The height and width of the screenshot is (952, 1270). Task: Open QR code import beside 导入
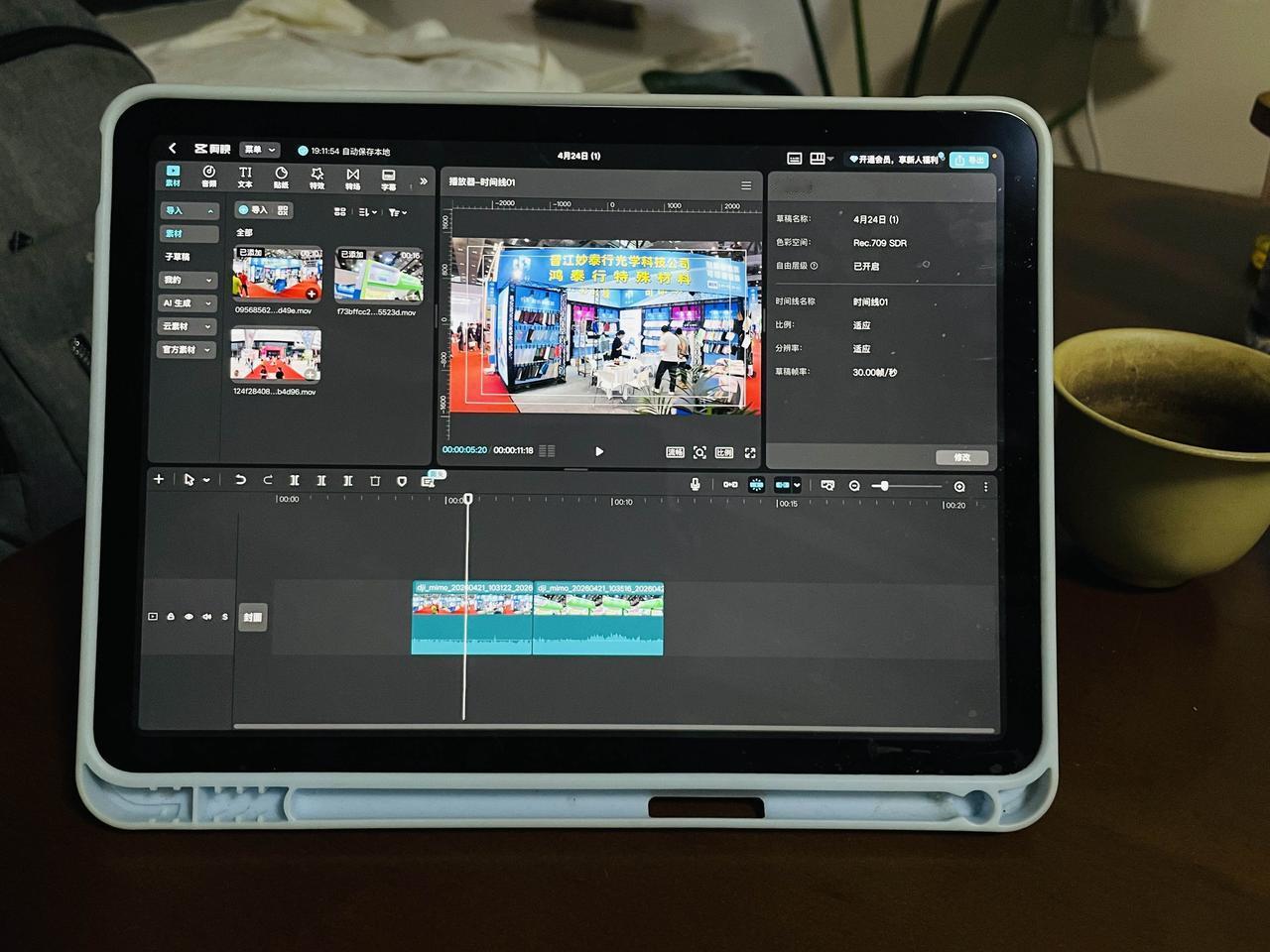tap(283, 210)
